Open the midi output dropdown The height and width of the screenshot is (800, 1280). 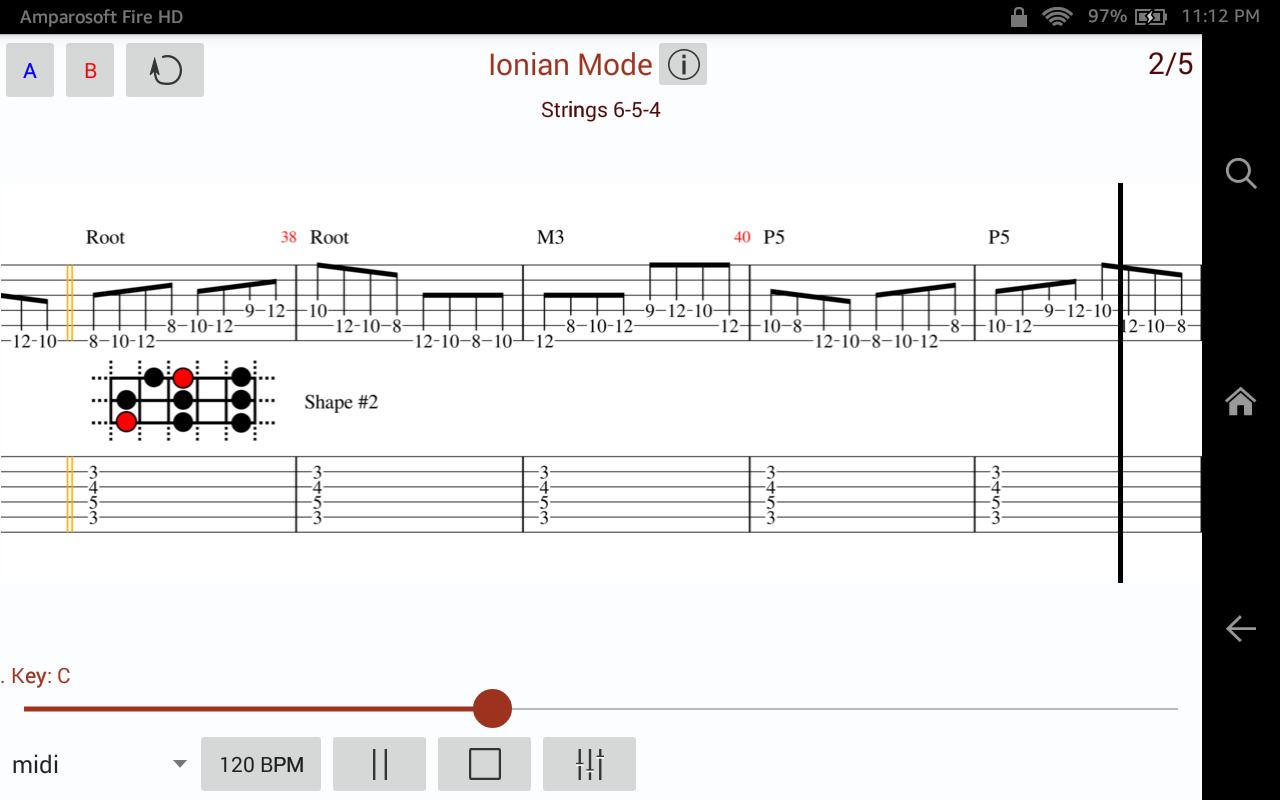[x=98, y=764]
